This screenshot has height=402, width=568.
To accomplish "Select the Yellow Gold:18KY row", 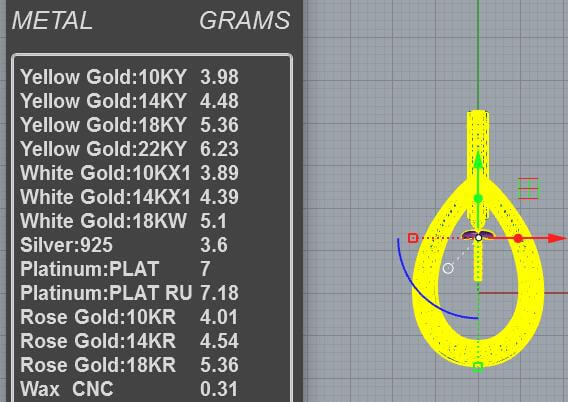I will coord(129,125).
